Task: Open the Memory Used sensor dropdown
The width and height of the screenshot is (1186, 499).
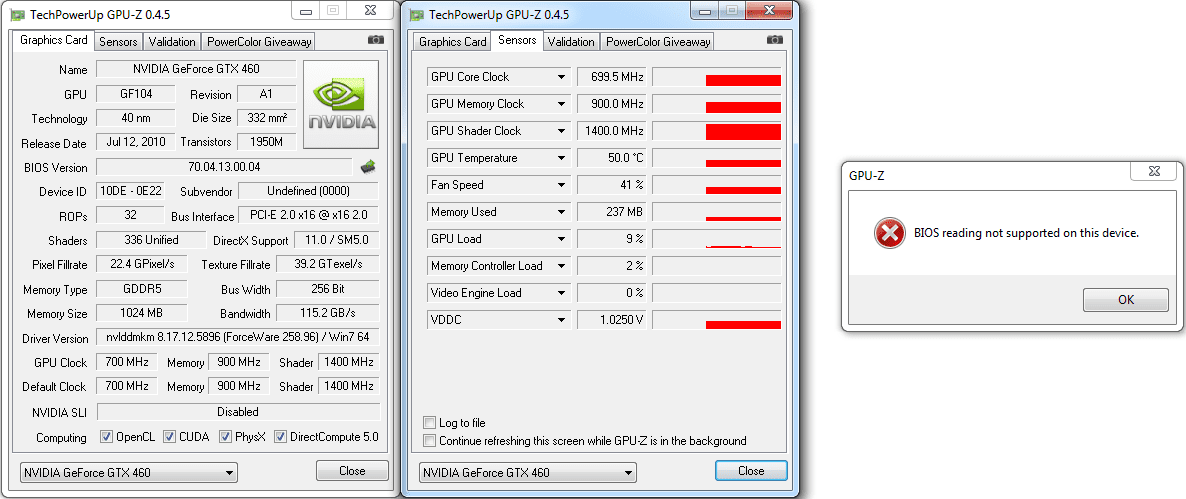Action: pyautogui.click(x=561, y=212)
